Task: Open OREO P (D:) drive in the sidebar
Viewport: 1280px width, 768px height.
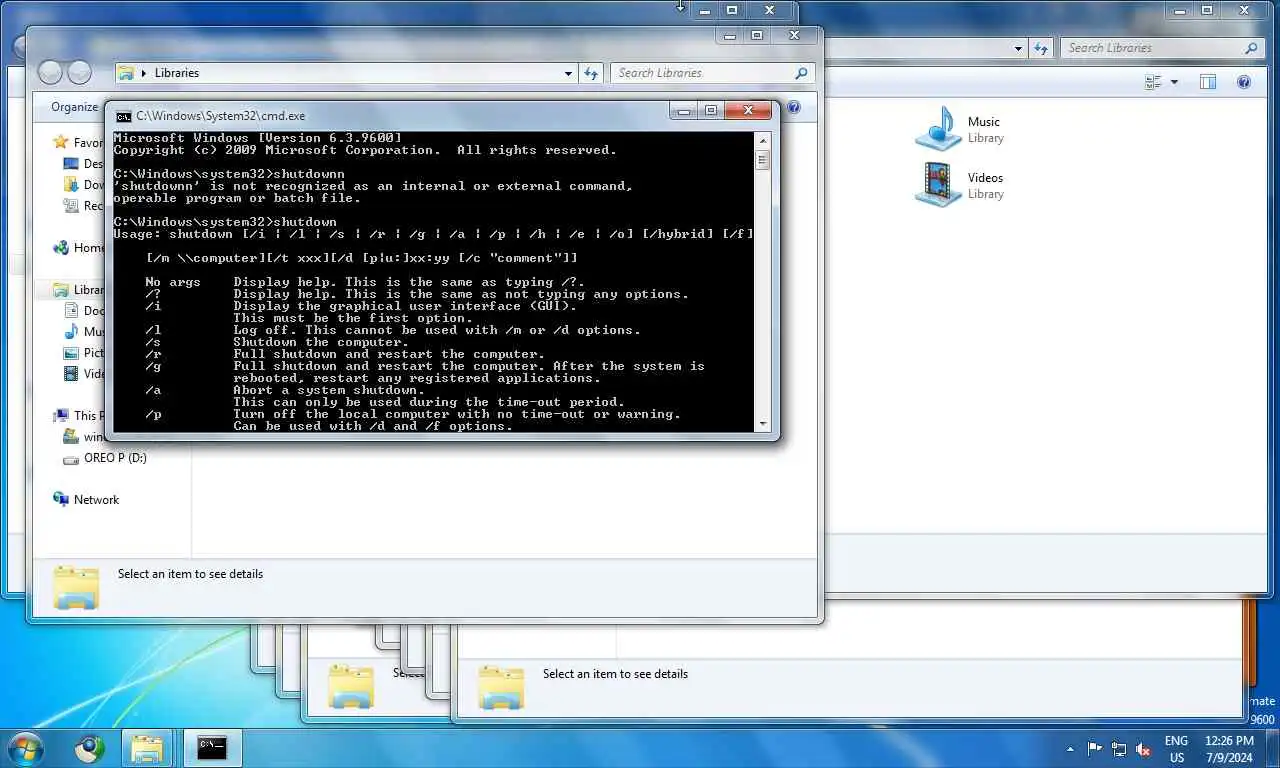Action: pos(105,458)
